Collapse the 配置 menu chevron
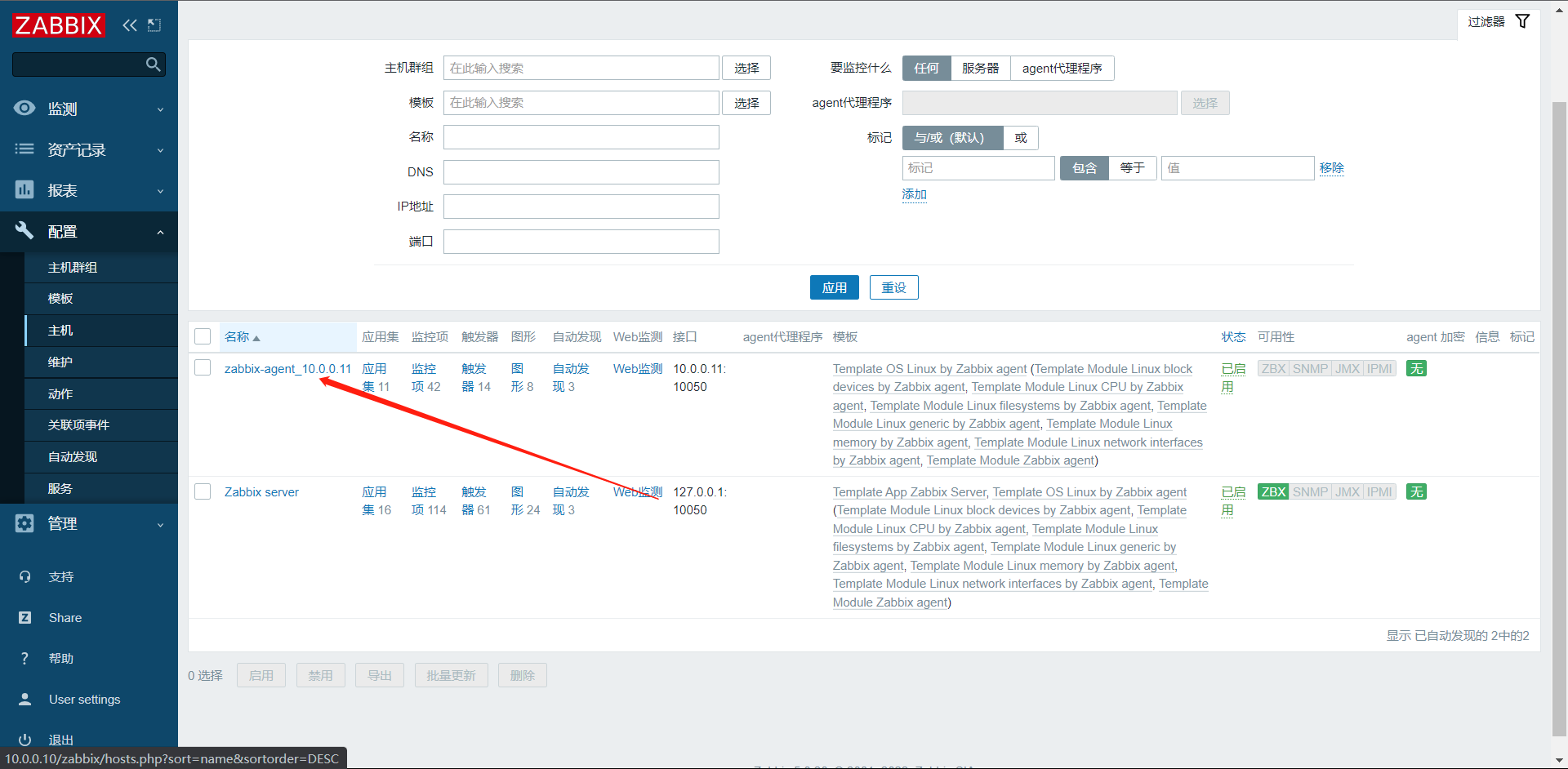Screen dimensions: 1568x769 click(x=160, y=232)
